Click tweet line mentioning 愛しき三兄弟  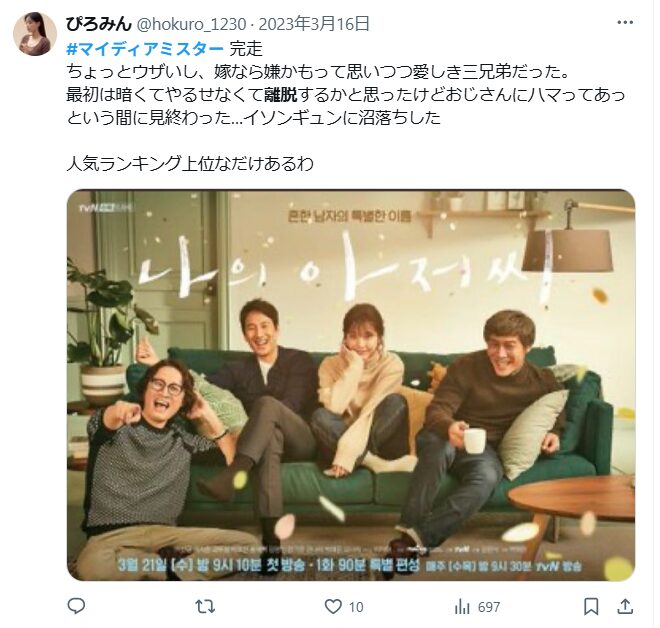coord(318,72)
